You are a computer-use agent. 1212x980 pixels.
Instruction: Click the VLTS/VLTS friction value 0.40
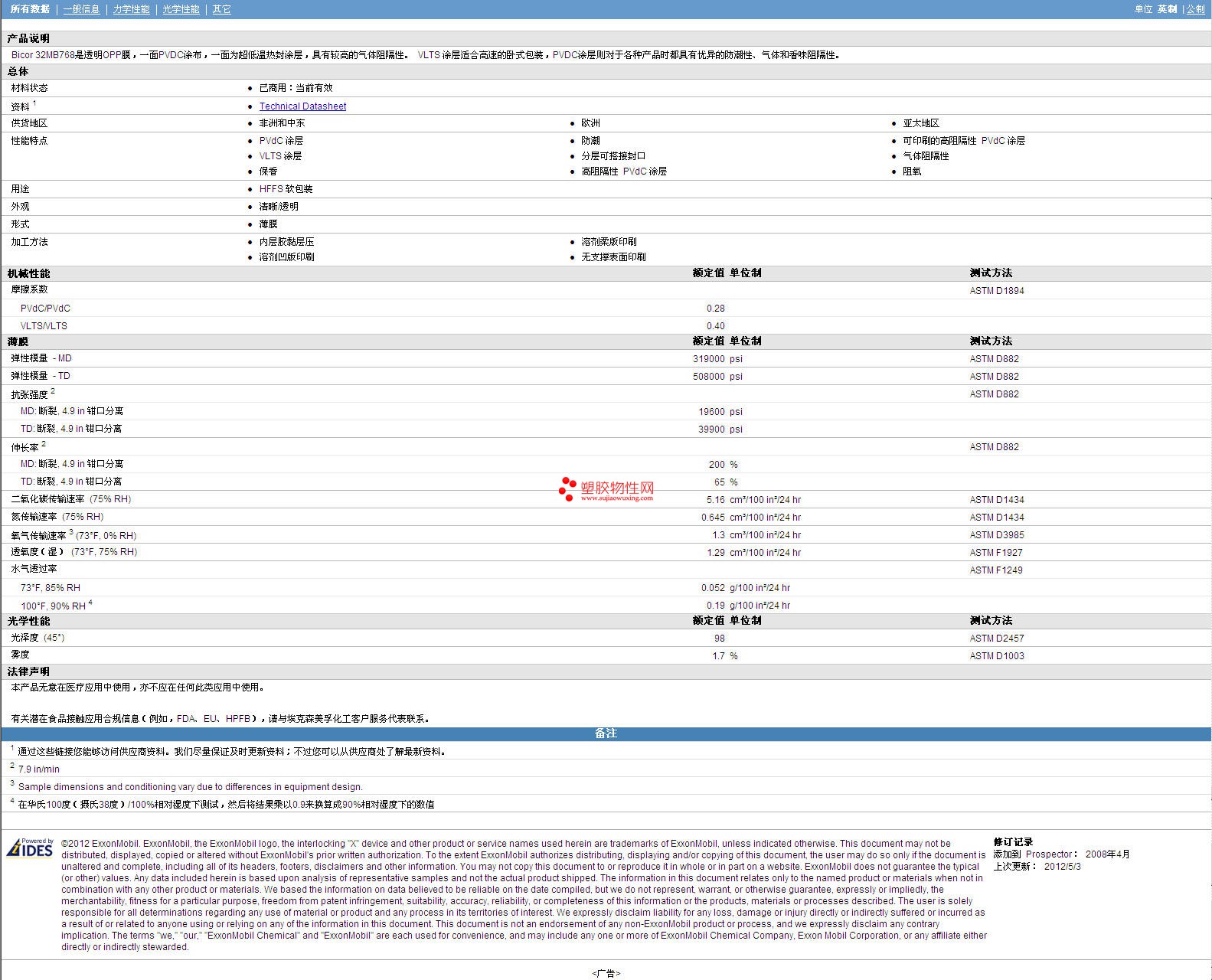pyautogui.click(x=715, y=326)
